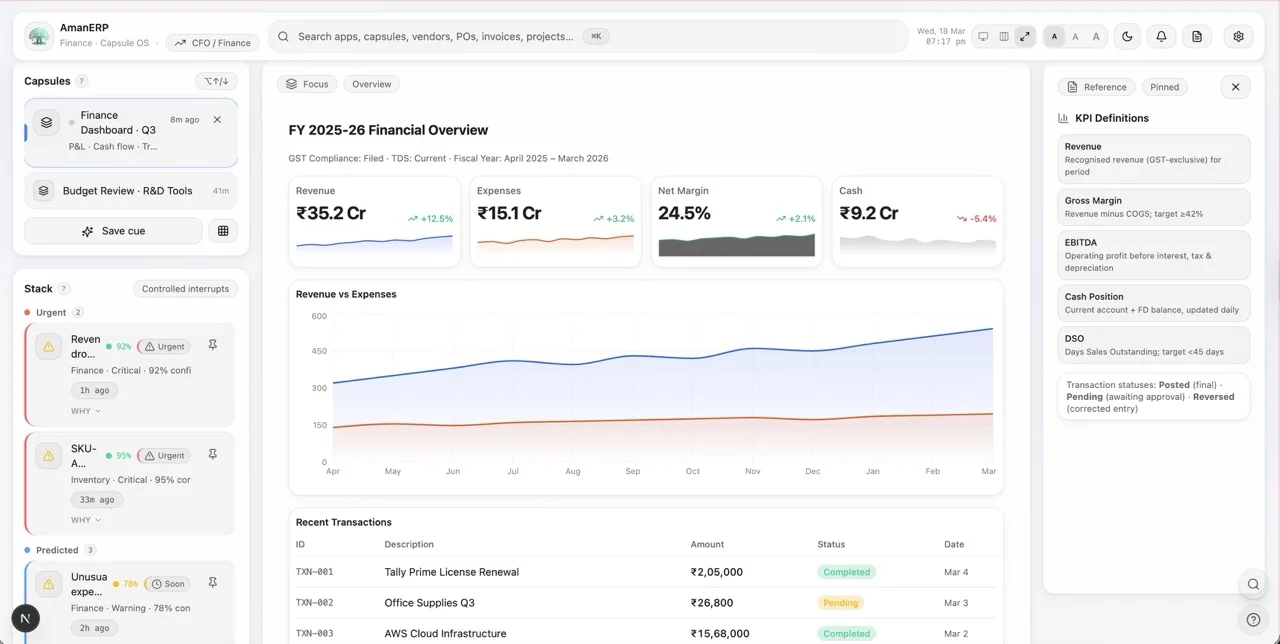Open the Net Margin 24.5% card
1280x644 pixels.
736,222
